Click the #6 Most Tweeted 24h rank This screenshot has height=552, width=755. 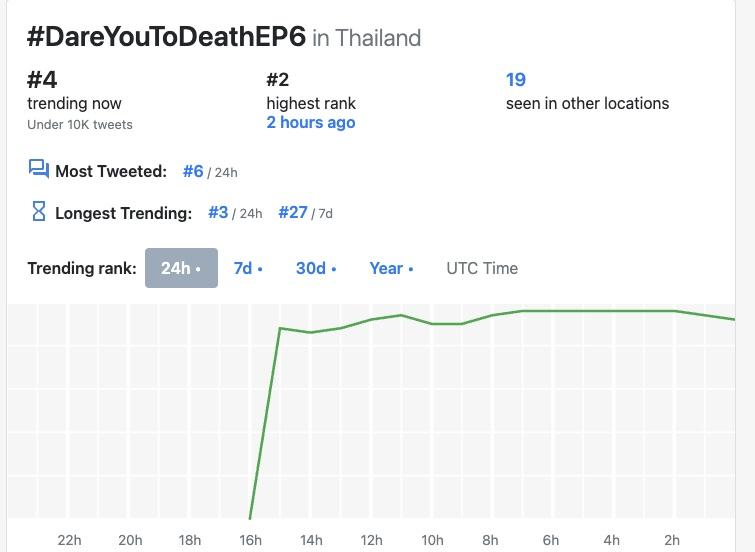click(193, 171)
